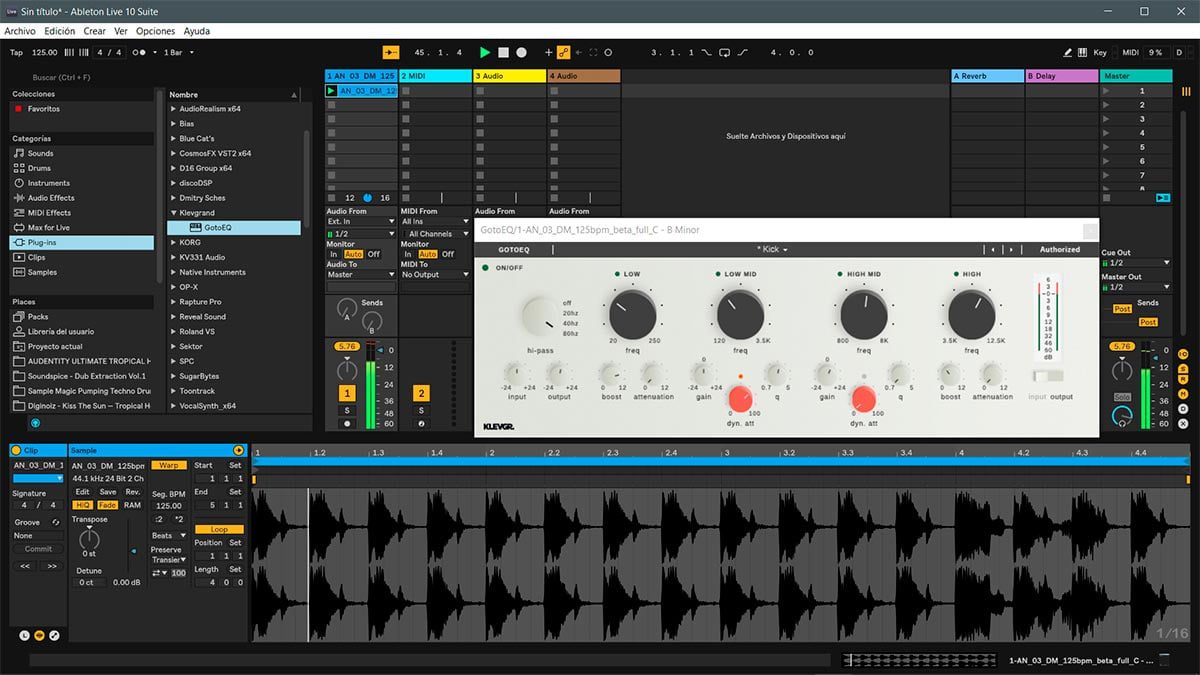Open the Beats warp mode dropdown
This screenshot has height=675, width=1200.
coord(168,535)
